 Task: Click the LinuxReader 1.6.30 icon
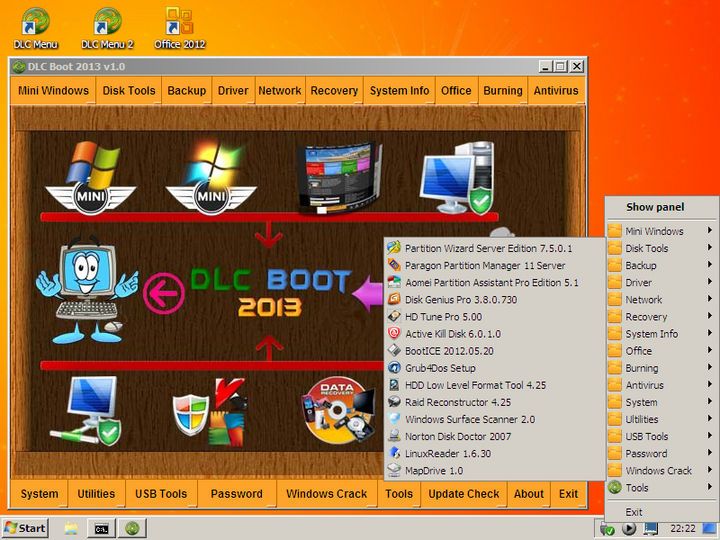click(394, 453)
